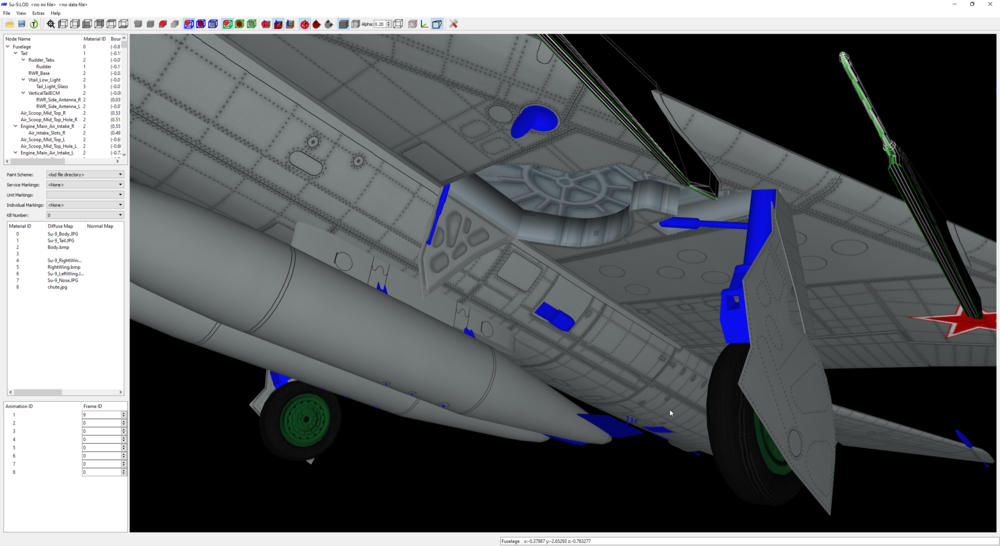Click the green circular reload icon
Image resolution: width=1000 pixels, height=546 pixels.
coord(34,24)
